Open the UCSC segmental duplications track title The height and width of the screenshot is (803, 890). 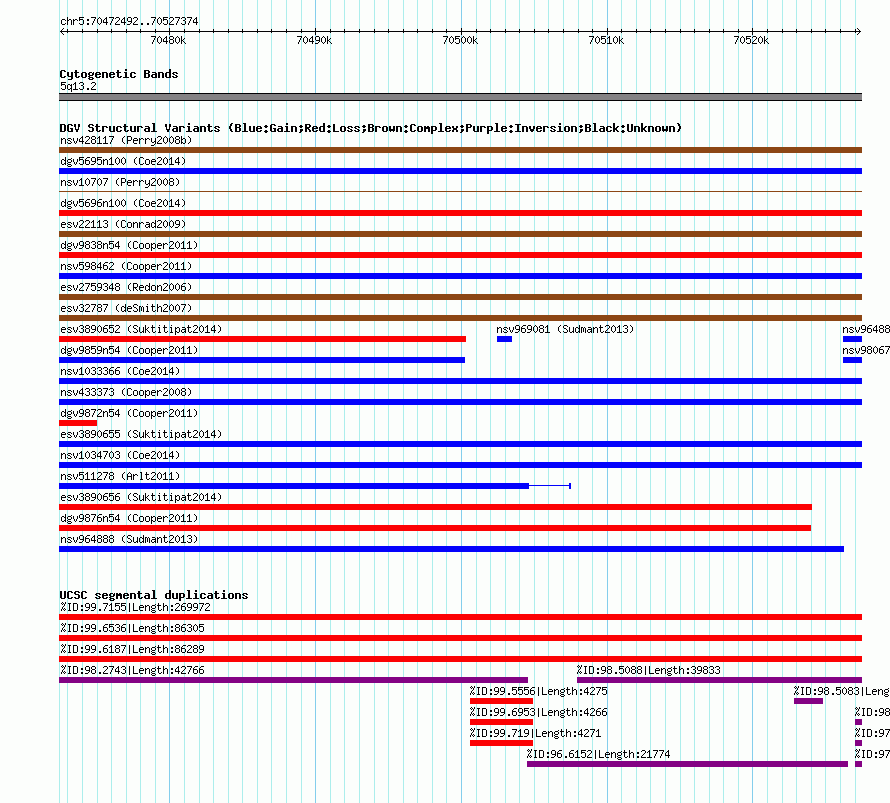tap(154, 595)
